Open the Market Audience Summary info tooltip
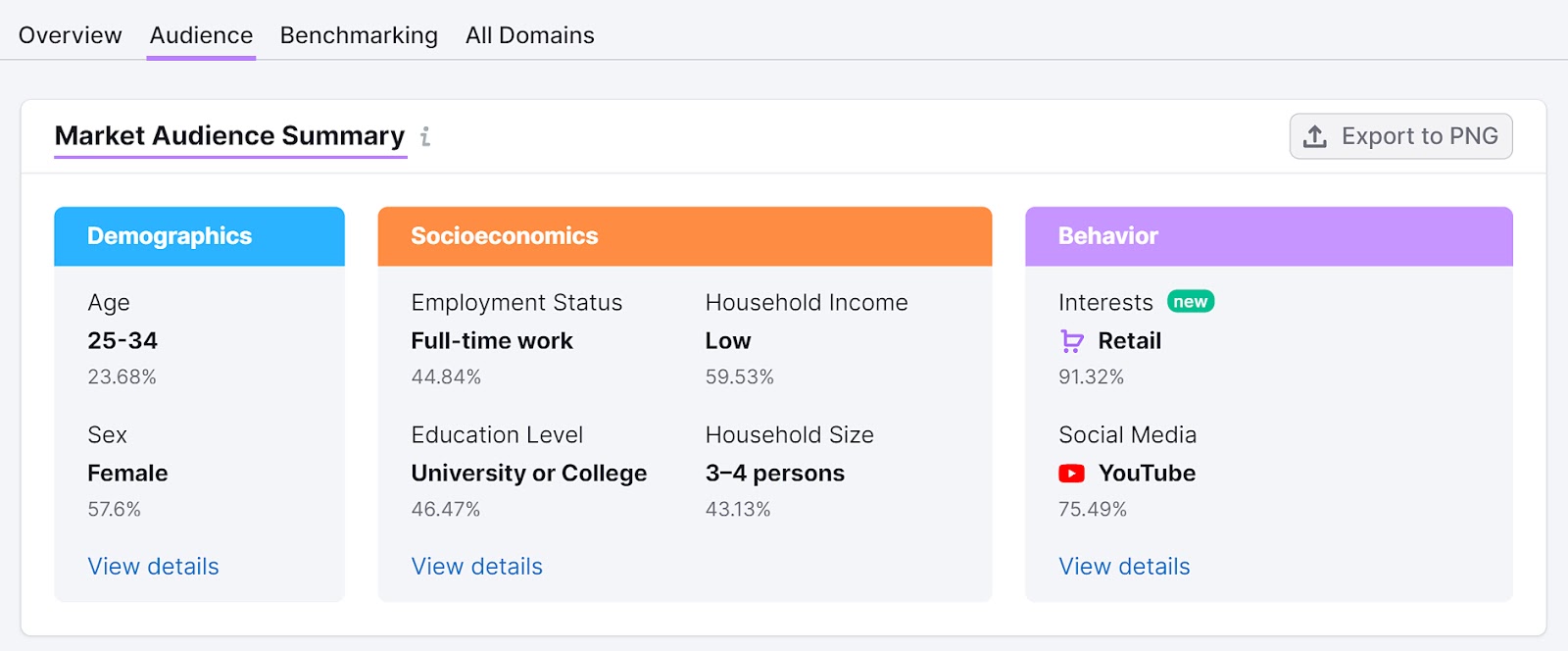The width and height of the screenshot is (1568, 651). 425,137
